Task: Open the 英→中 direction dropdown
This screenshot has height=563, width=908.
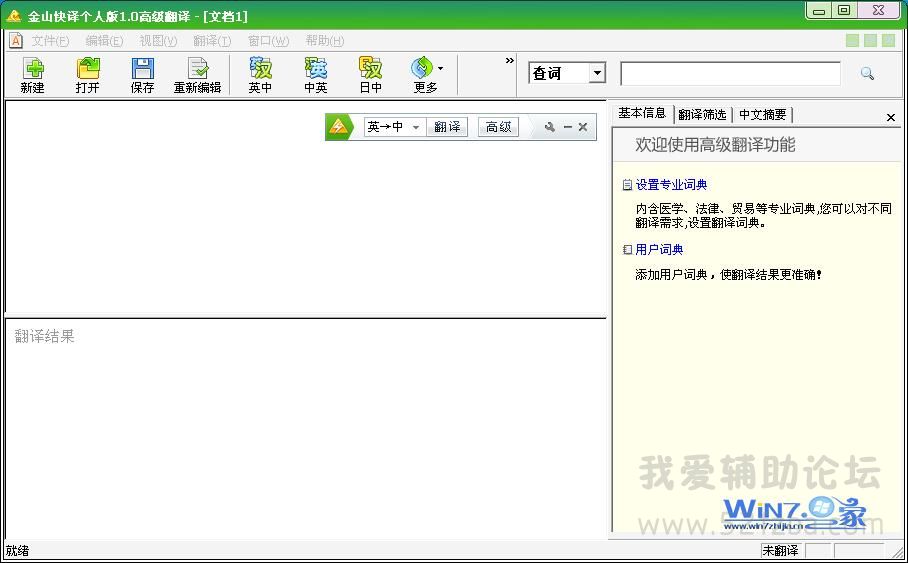Action: [416, 127]
